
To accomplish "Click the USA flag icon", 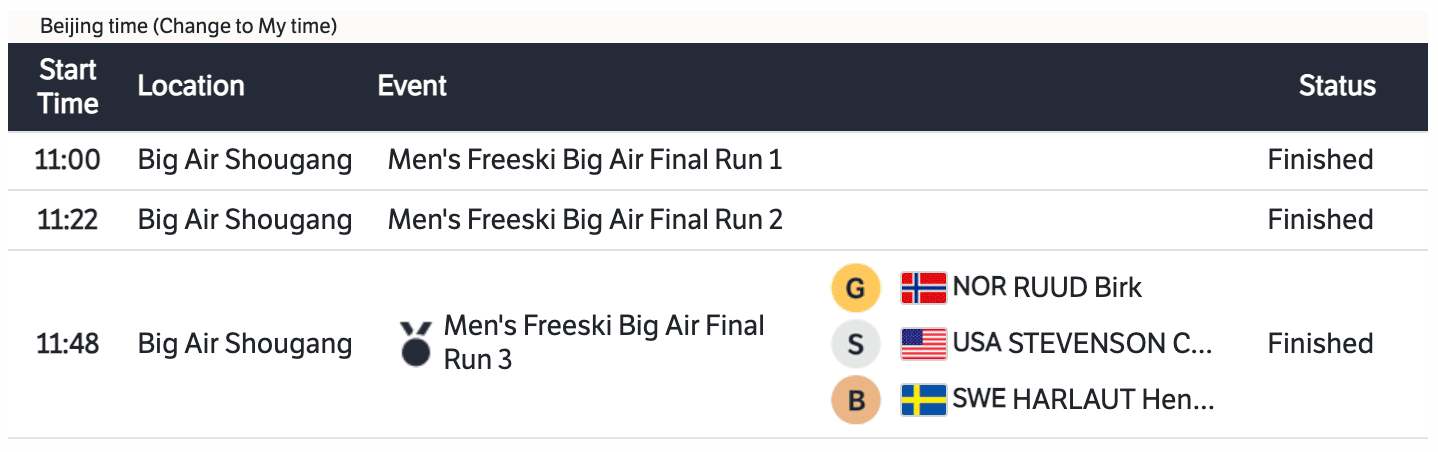I will 923,344.
